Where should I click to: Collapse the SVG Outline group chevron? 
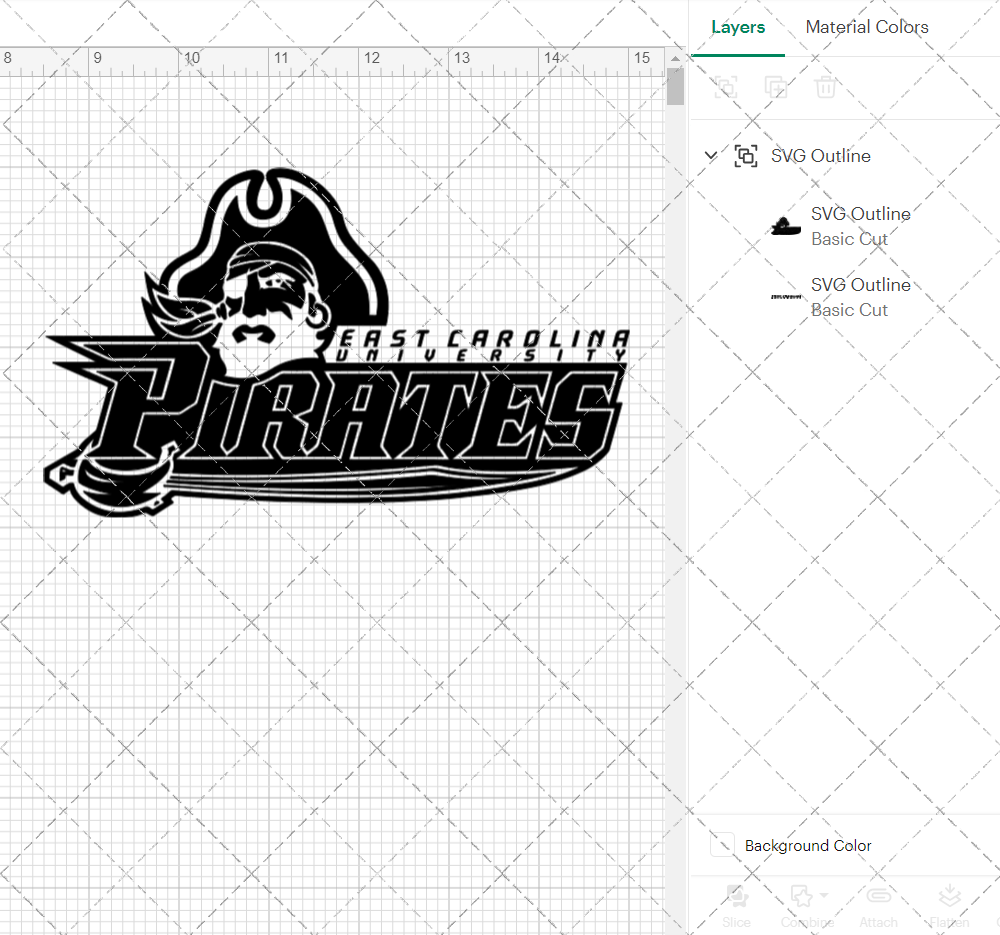[710, 156]
